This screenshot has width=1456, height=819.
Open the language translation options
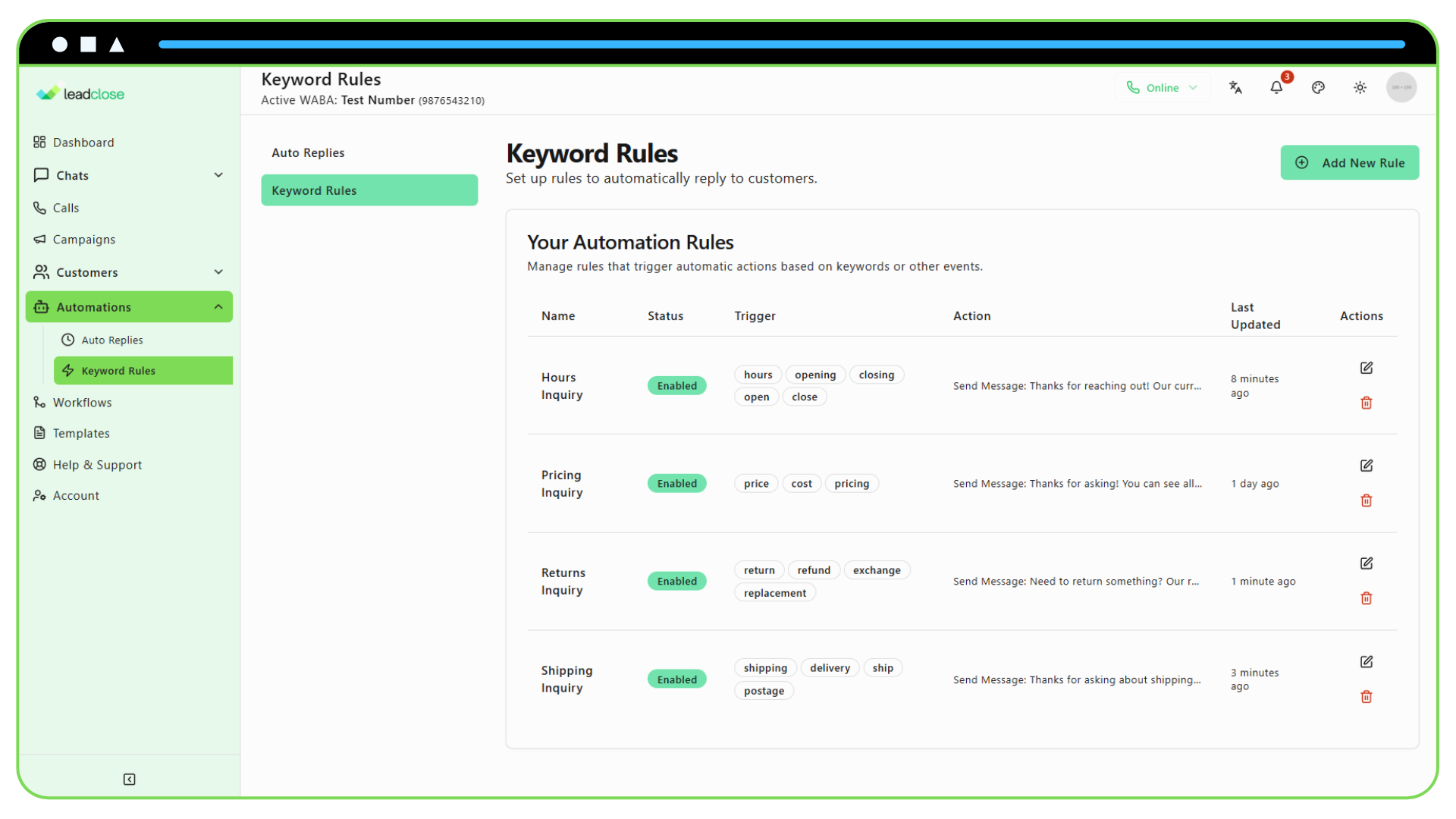pyautogui.click(x=1235, y=87)
